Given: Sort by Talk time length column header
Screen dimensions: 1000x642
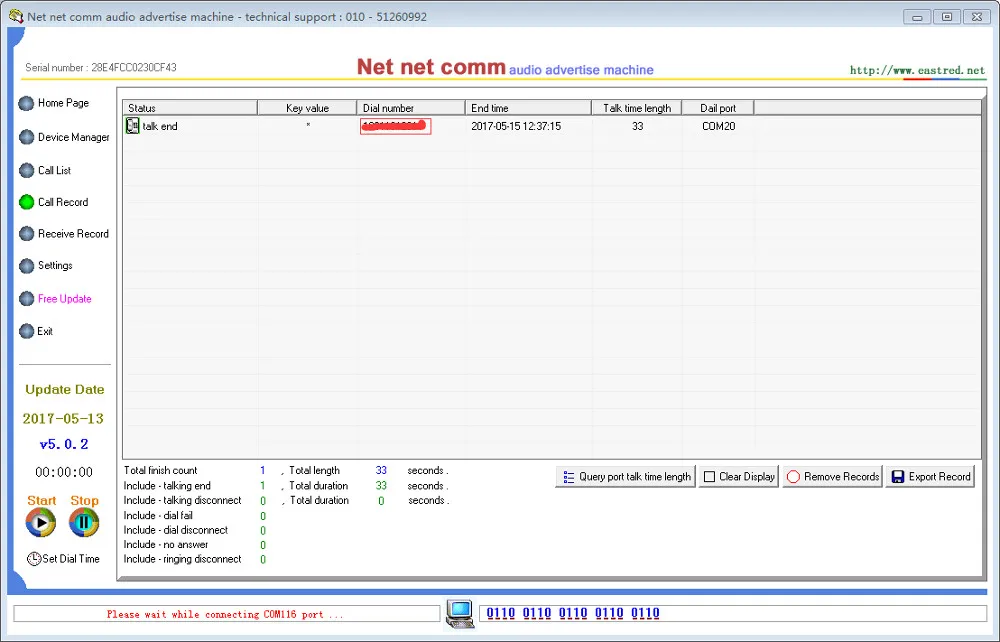Looking at the screenshot, I should (636, 108).
